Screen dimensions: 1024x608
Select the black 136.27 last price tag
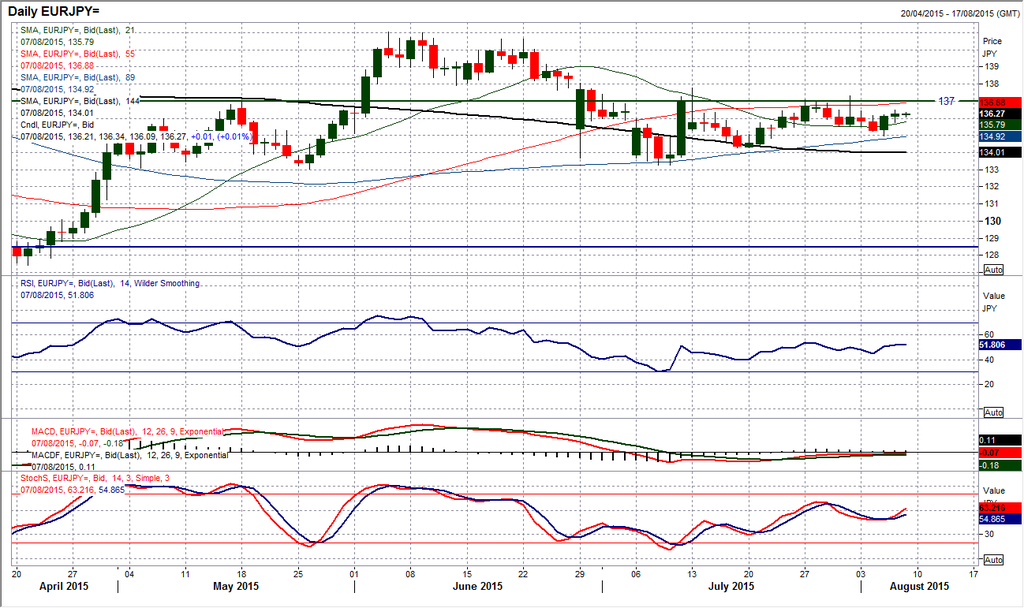(1000, 114)
